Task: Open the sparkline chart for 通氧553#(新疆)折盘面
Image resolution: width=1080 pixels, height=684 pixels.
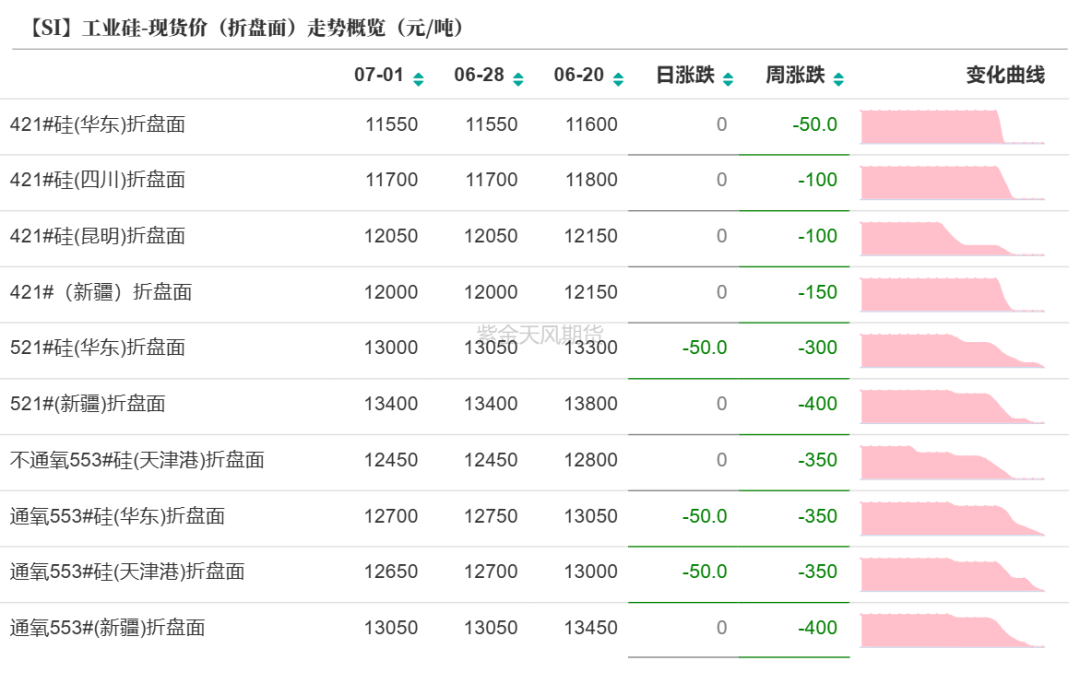Action: pyautogui.click(x=955, y=628)
